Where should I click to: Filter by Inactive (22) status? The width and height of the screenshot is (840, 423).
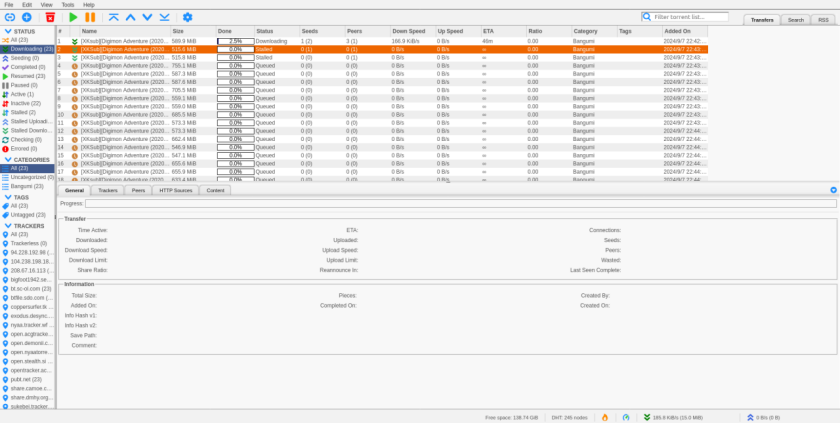25,103
